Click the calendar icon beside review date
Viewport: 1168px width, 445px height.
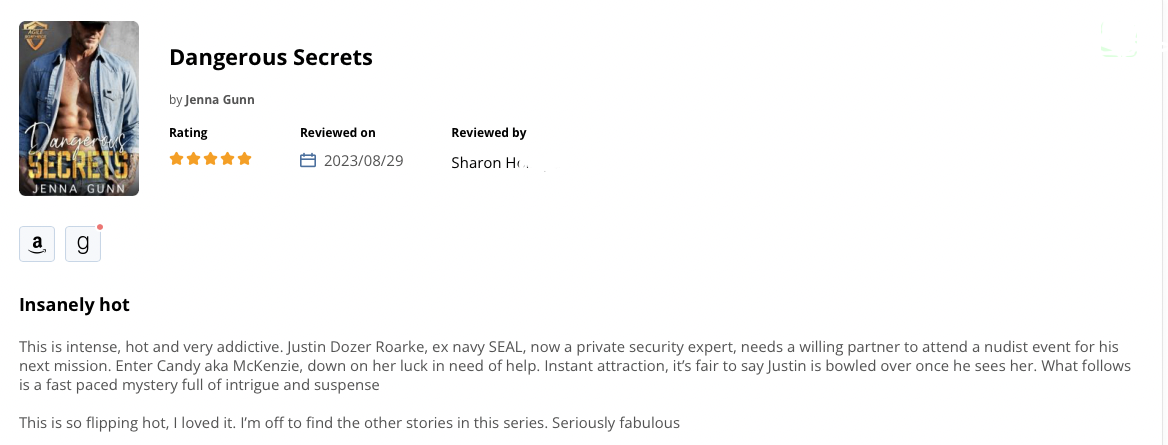click(308, 160)
